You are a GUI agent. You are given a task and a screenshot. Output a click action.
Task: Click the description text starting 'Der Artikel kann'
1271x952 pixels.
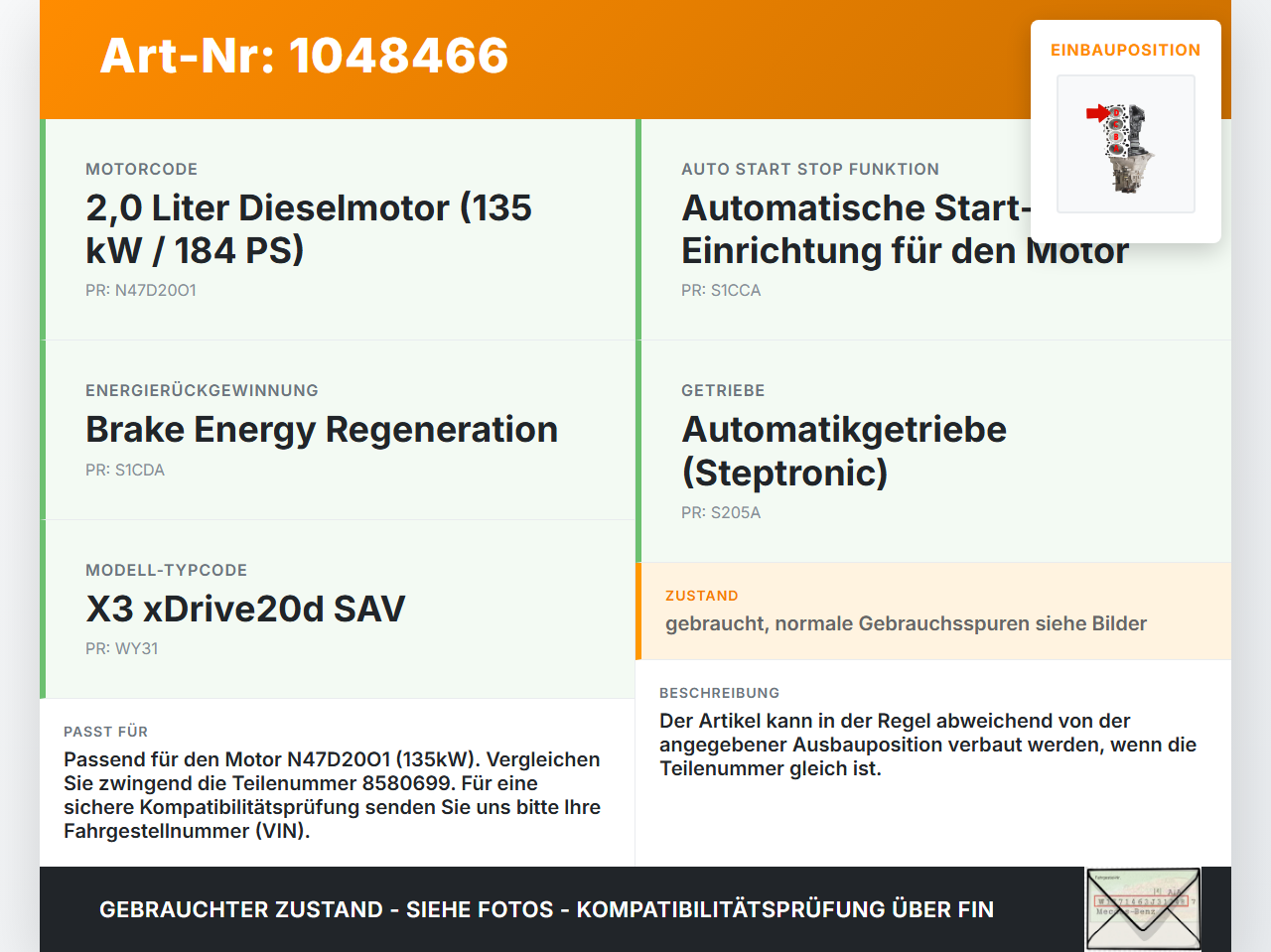pyautogui.click(x=927, y=745)
